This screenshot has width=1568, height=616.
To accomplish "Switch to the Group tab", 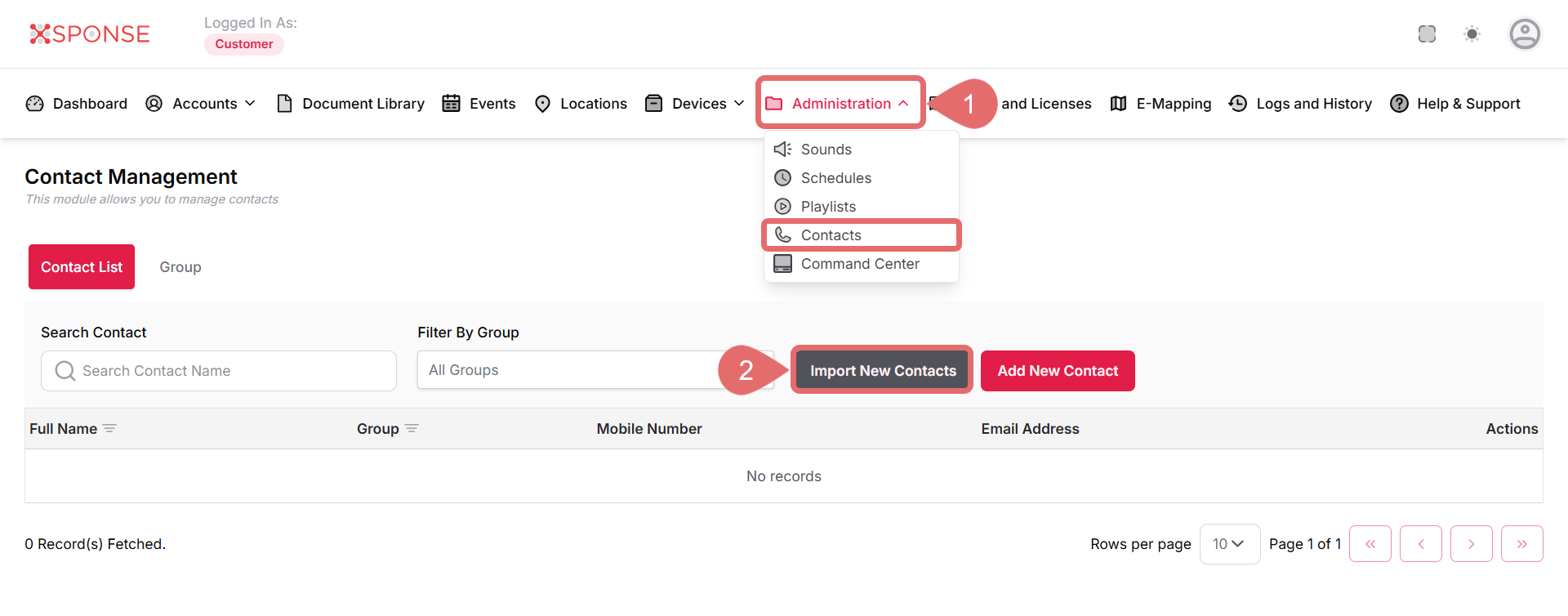I will coord(180,267).
